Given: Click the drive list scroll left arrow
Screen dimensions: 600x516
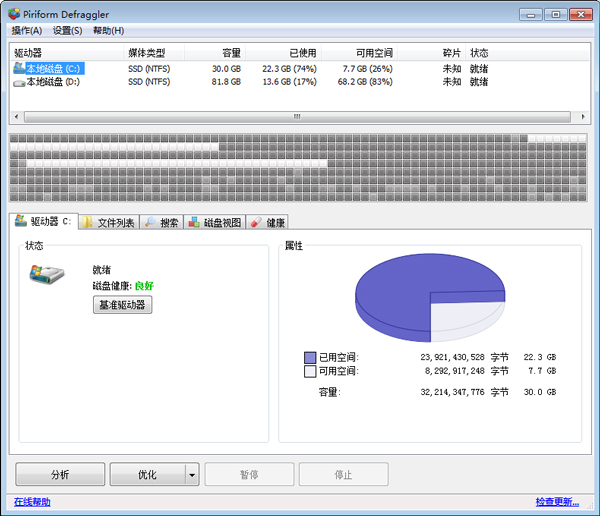Looking at the screenshot, I should pos(16,116).
